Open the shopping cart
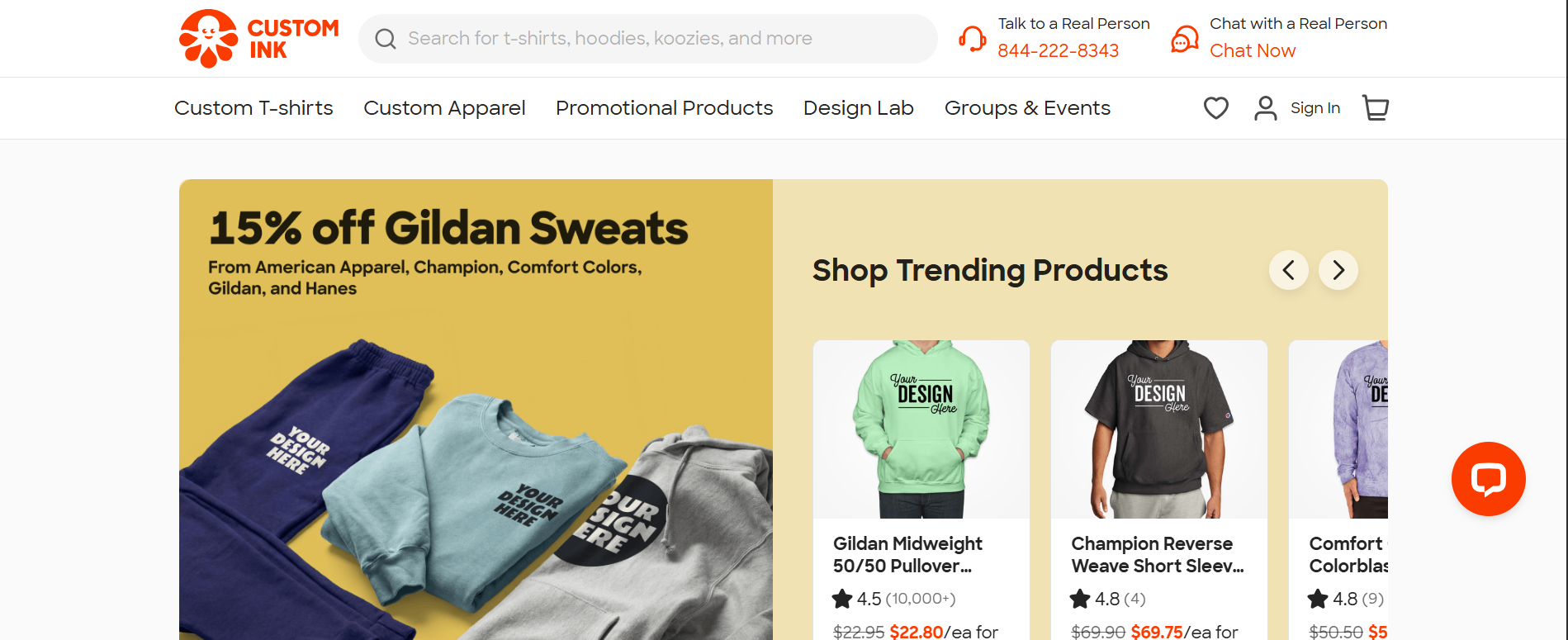 click(x=1375, y=107)
